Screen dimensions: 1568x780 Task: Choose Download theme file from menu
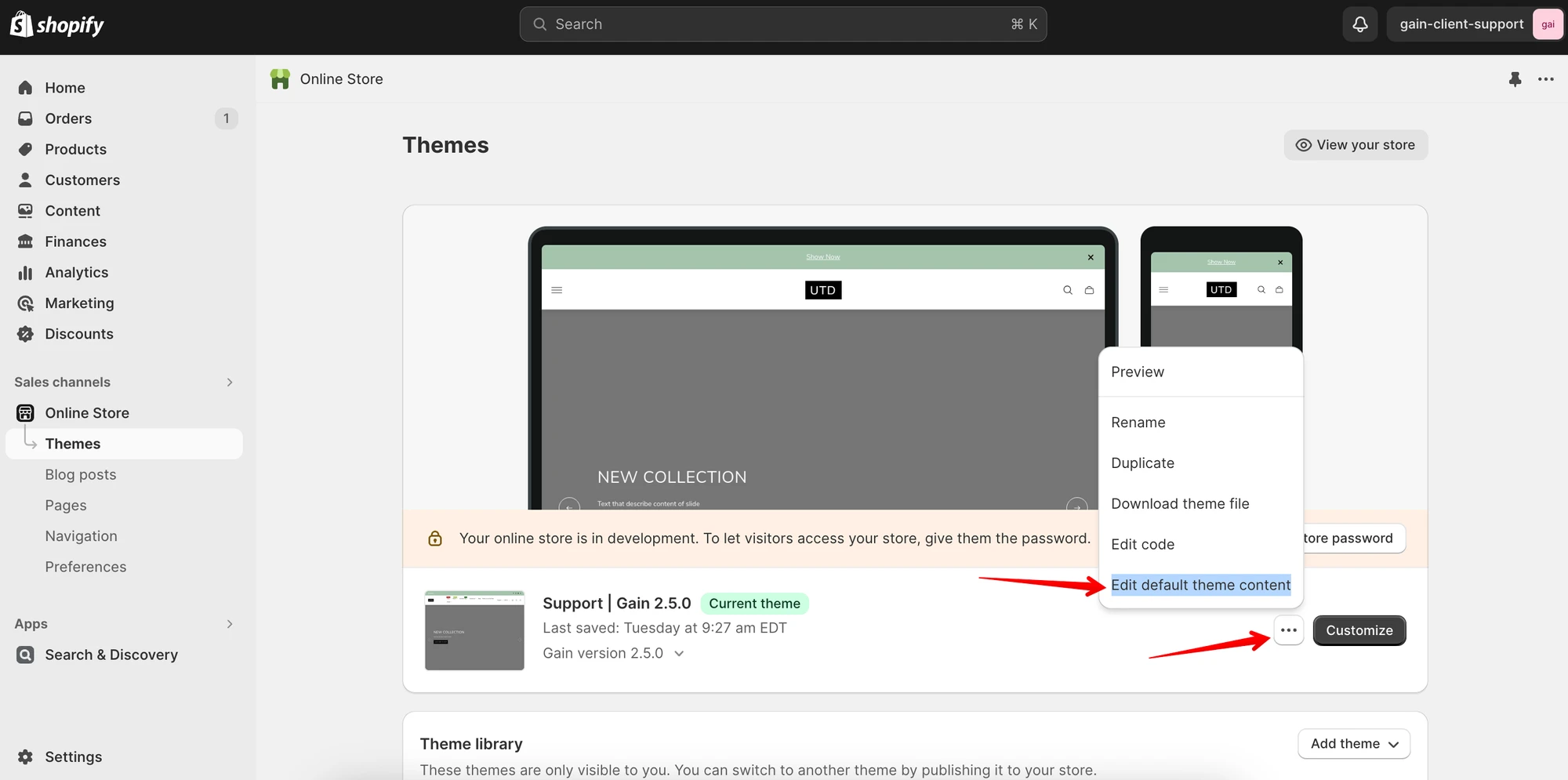tap(1180, 503)
